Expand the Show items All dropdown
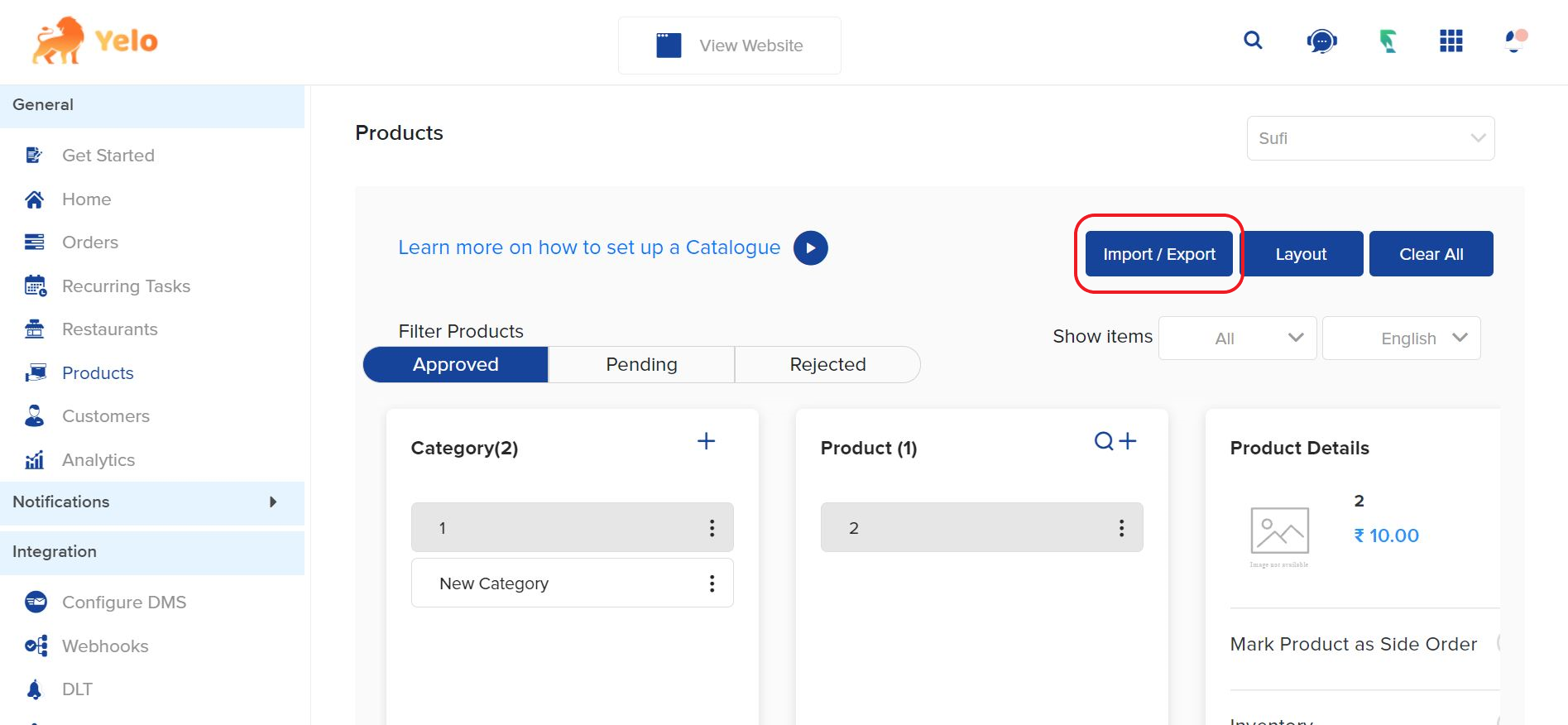This screenshot has height=725, width=1568. coord(1237,338)
